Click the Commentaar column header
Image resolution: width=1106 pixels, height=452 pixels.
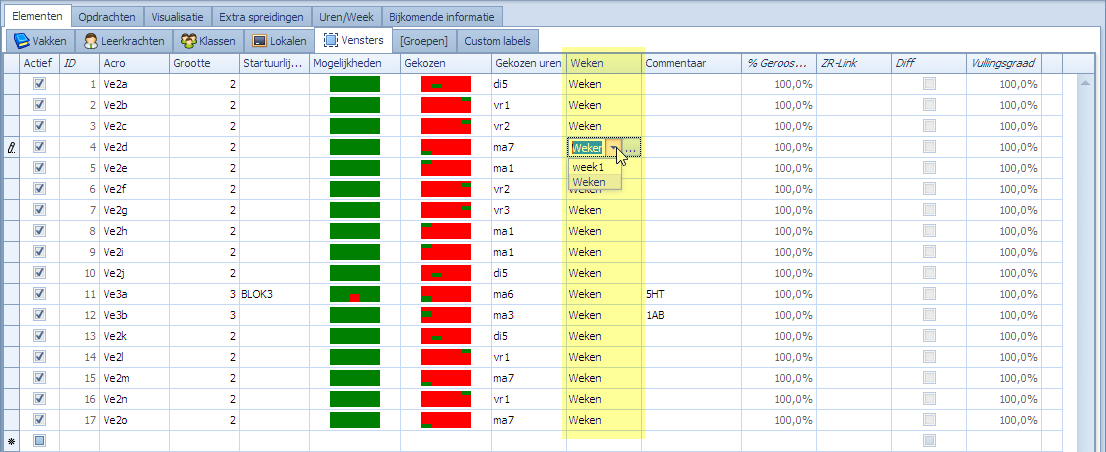(x=691, y=63)
